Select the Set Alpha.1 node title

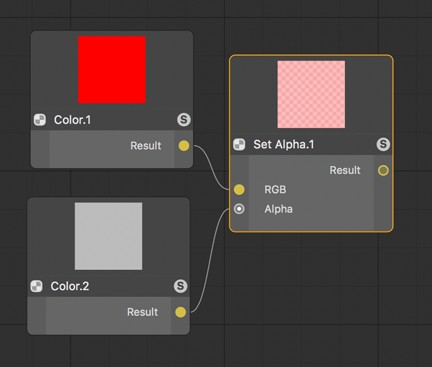point(284,144)
